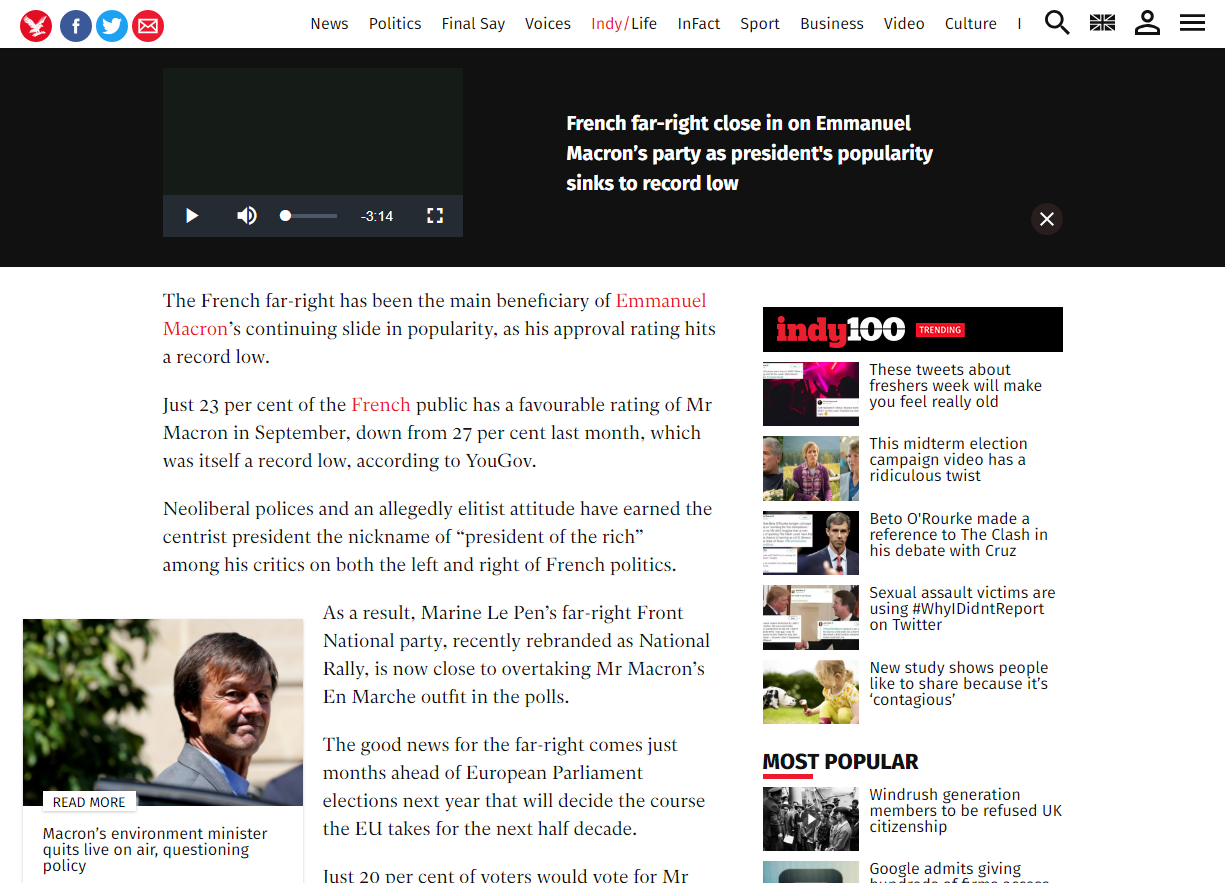Play the video
This screenshot has width=1225, height=883.
tap(192, 216)
